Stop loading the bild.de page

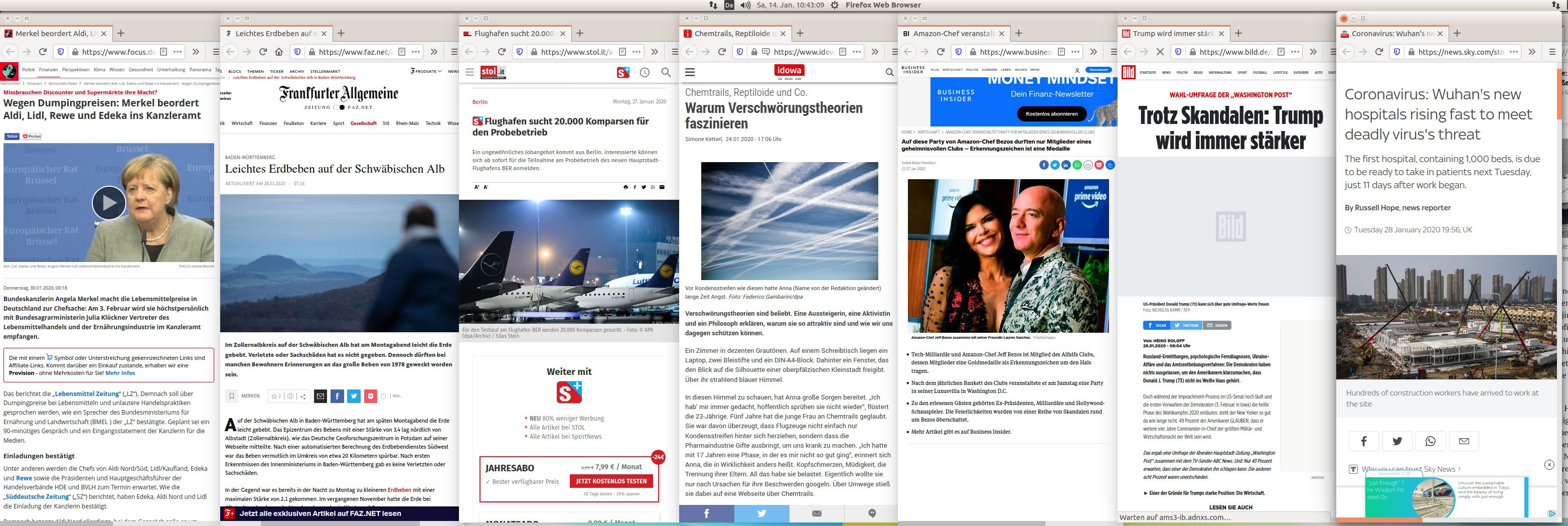tap(1160, 52)
